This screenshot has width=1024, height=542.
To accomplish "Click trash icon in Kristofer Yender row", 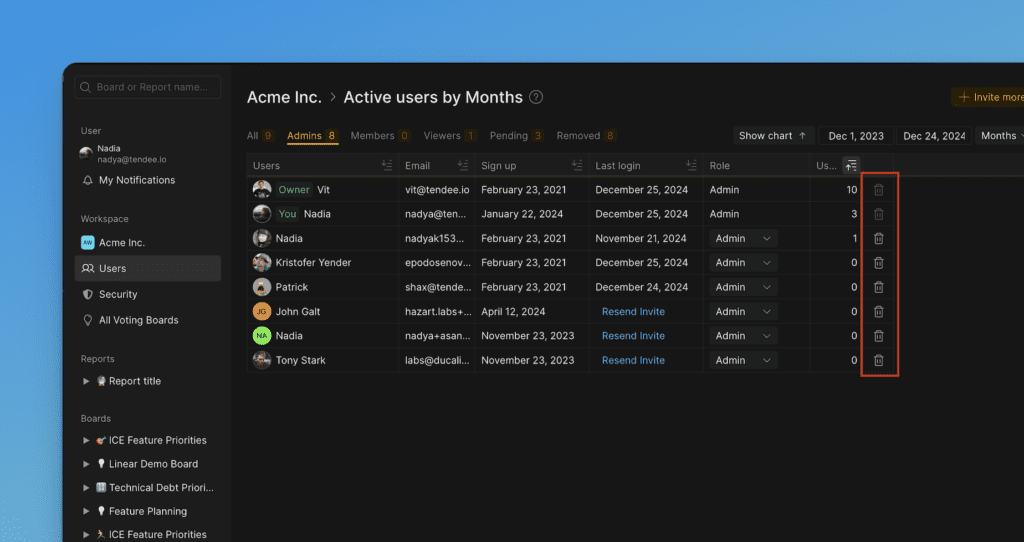I will [x=878, y=263].
